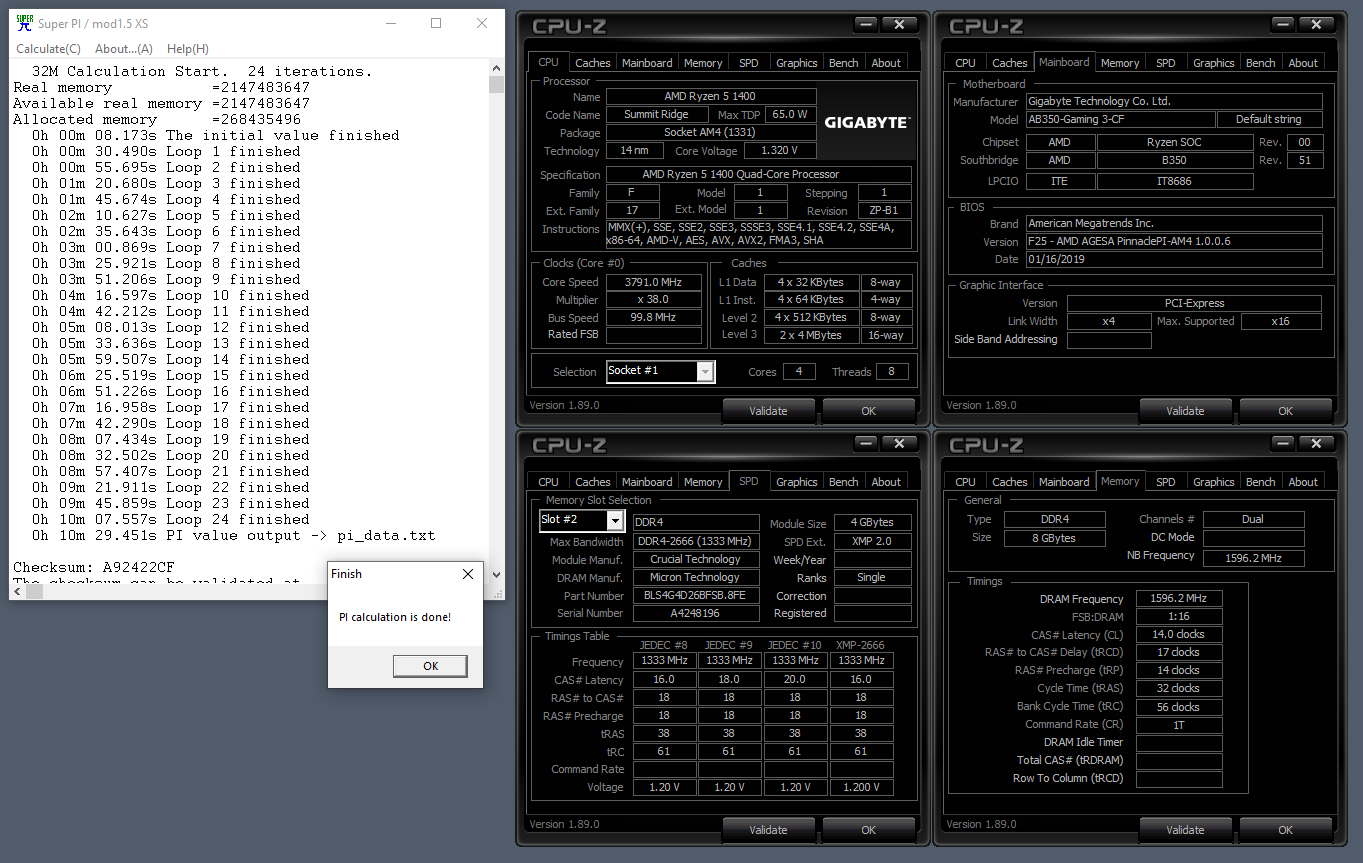Click OK in the Memory window
Viewport: 1363px width, 863px height.
tap(1285, 829)
